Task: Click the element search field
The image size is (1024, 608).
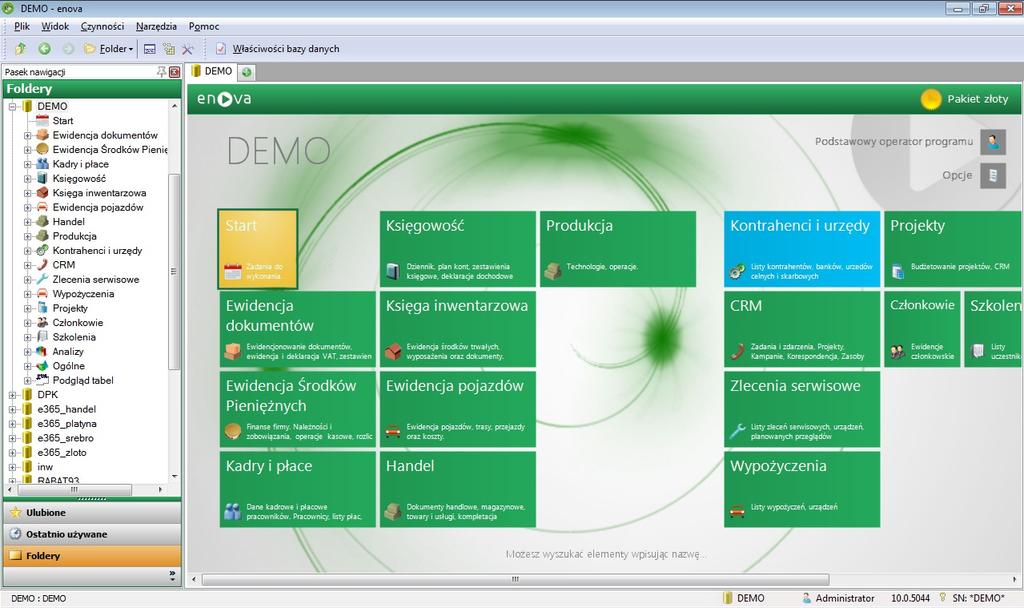Action: (x=605, y=554)
